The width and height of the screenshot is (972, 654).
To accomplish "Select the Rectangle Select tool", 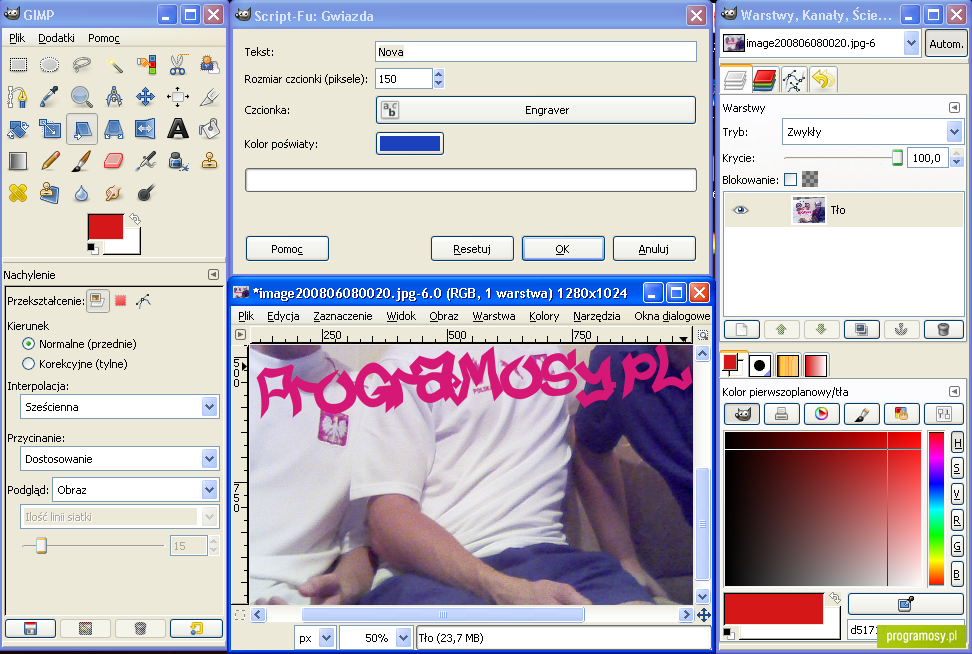I will [18, 64].
